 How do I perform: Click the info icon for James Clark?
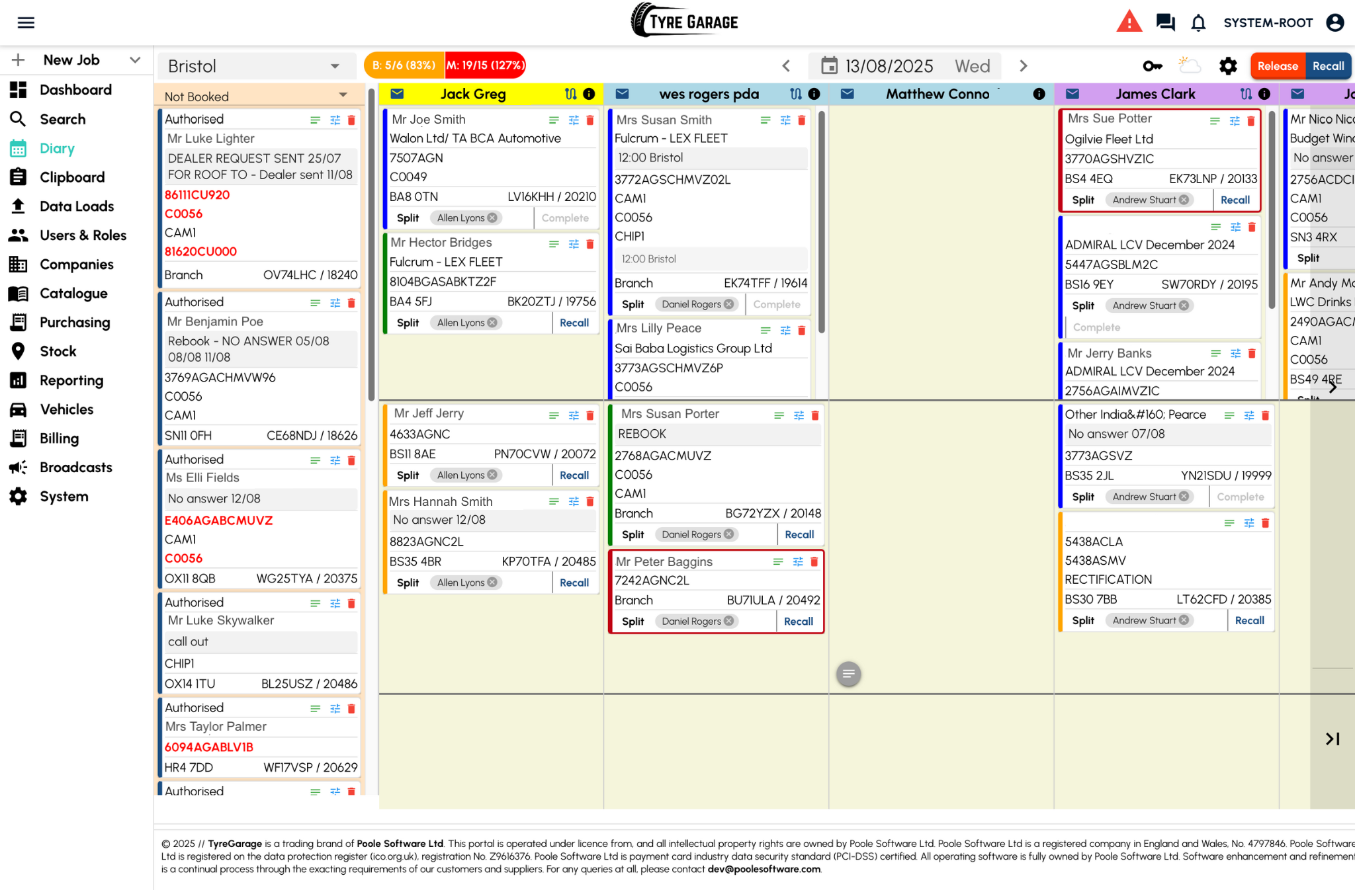coord(1264,94)
